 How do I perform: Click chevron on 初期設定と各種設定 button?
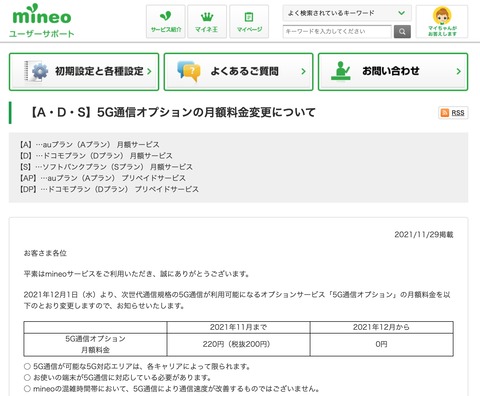149,71
